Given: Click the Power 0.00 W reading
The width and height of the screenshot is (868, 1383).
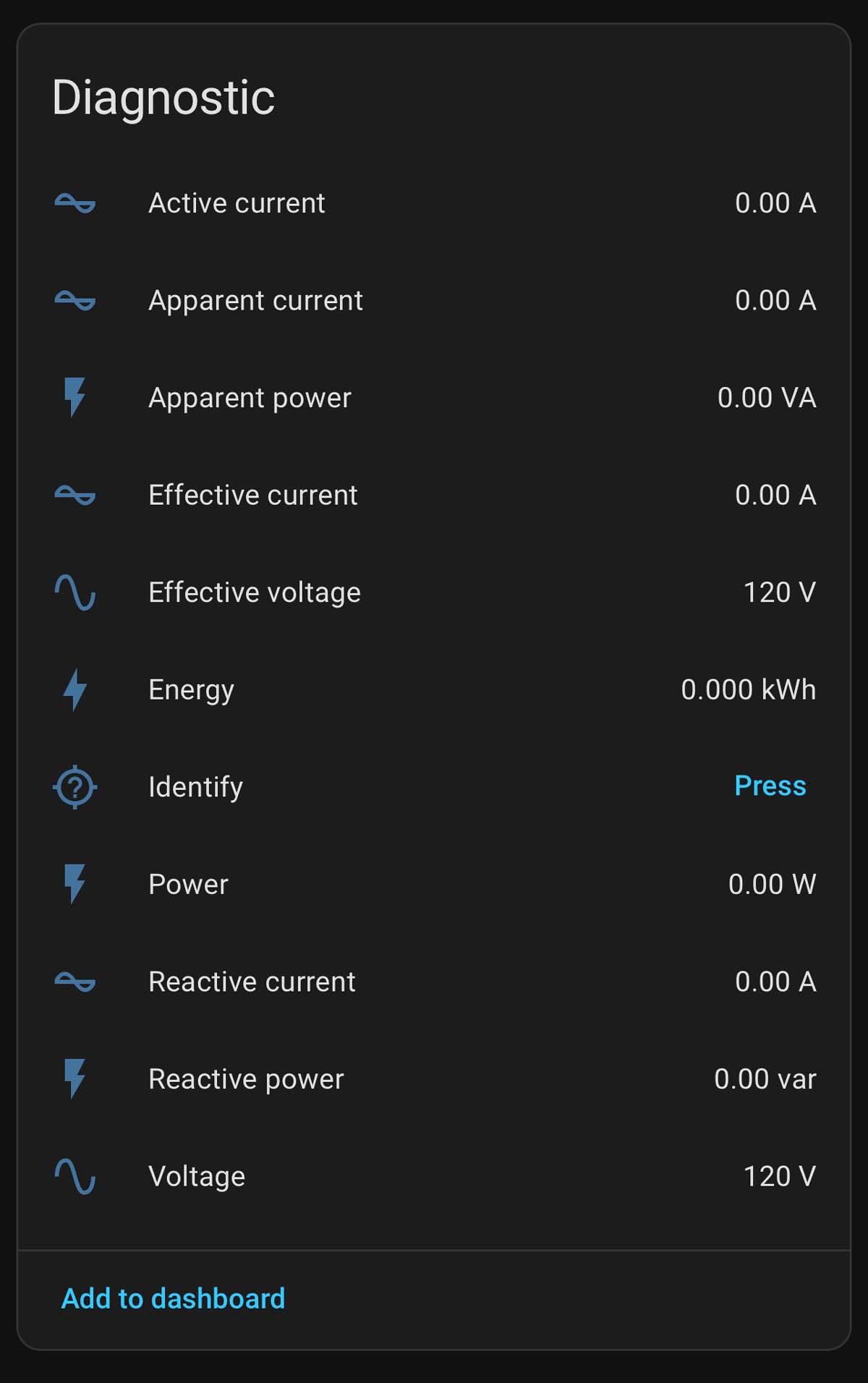Looking at the screenshot, I should [772, 884].
